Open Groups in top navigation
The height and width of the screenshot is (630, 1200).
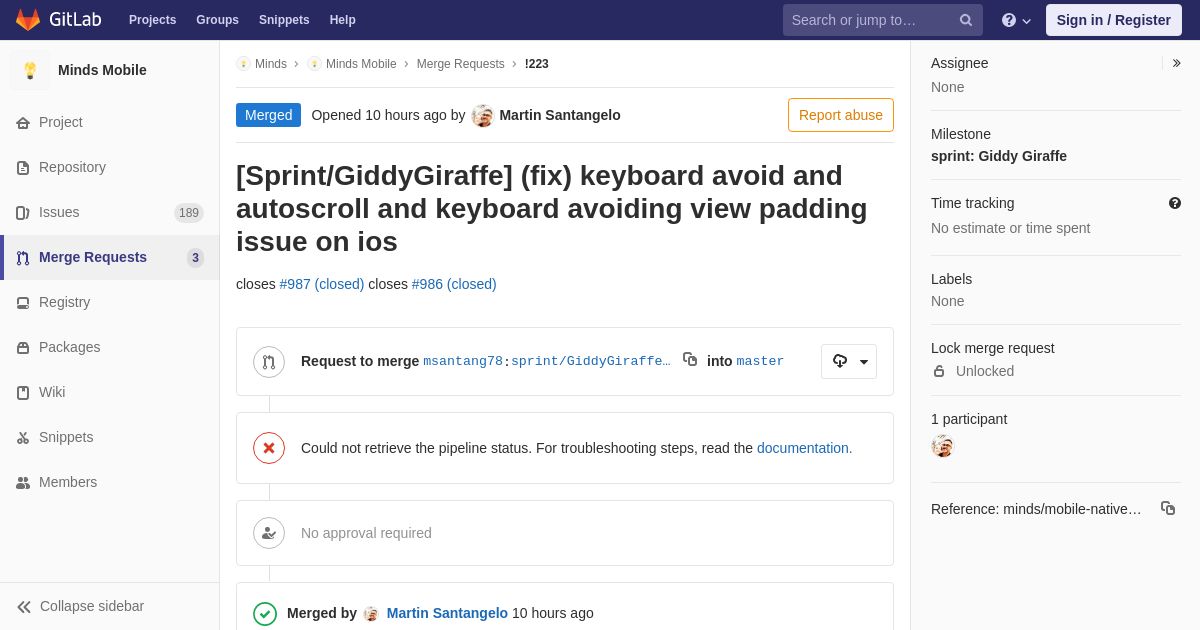point(217,20)
